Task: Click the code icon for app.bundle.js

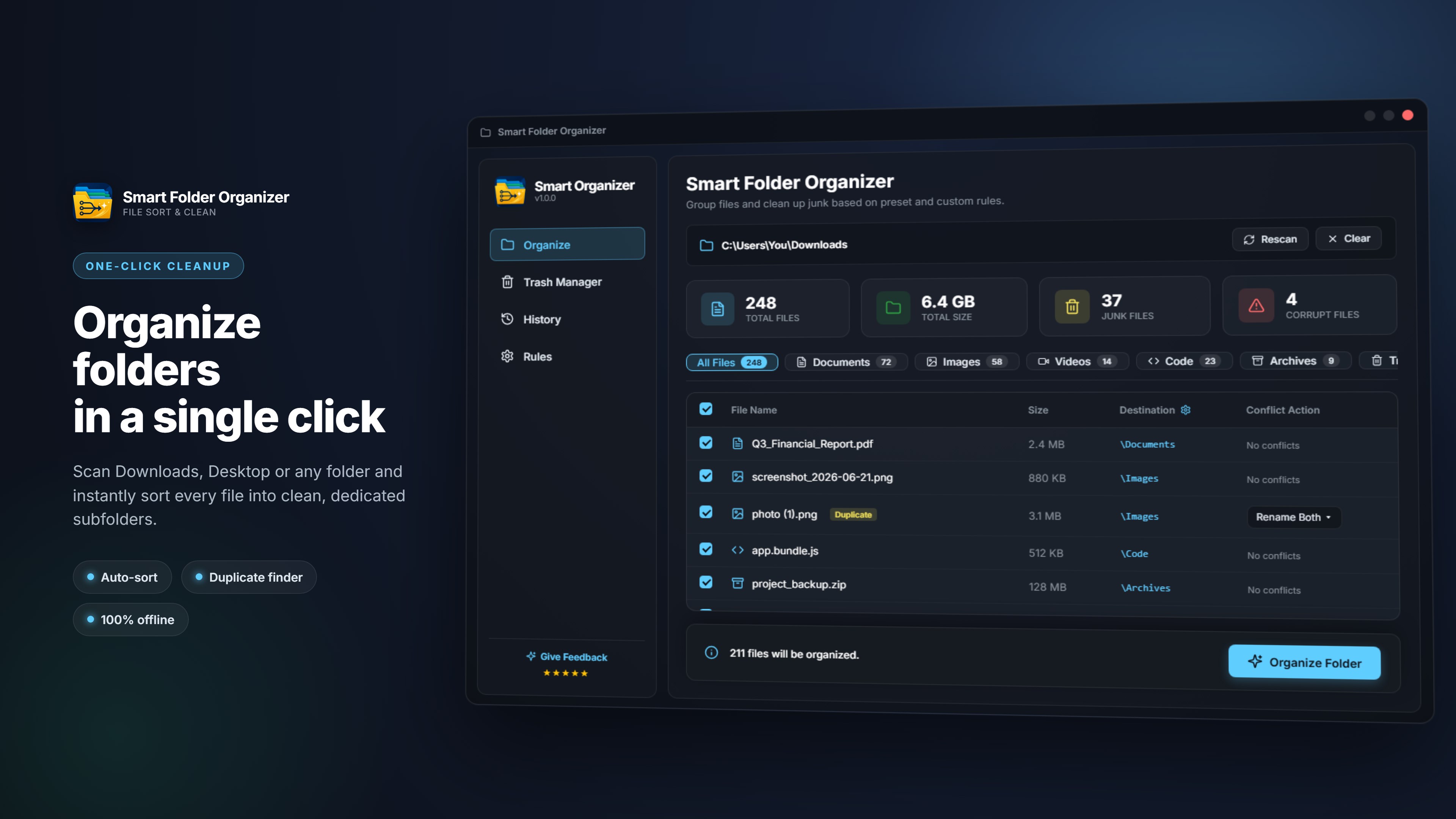Action: pyautogui.click(x=737, y=550)
